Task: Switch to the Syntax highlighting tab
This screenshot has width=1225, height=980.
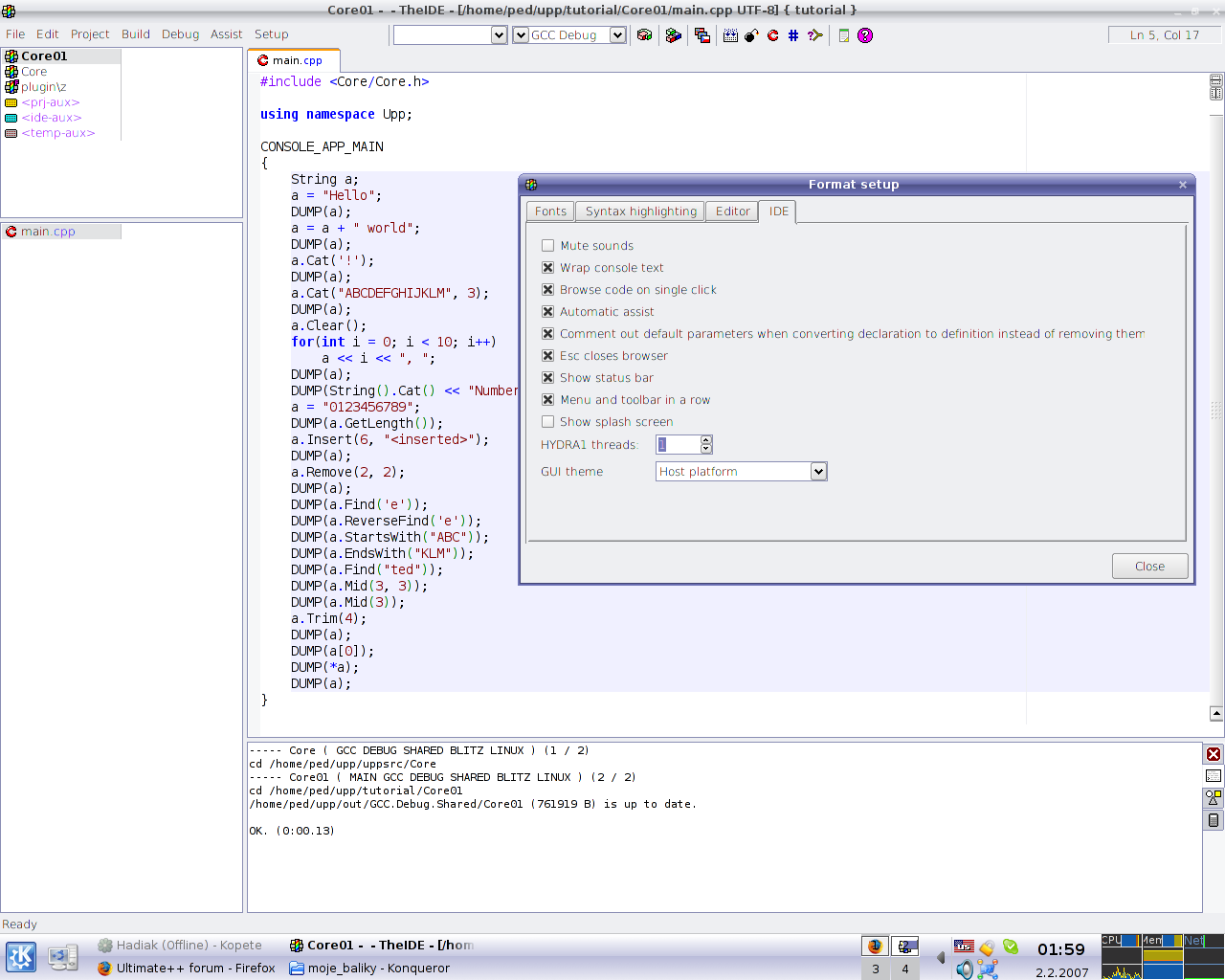Action: 640,212
